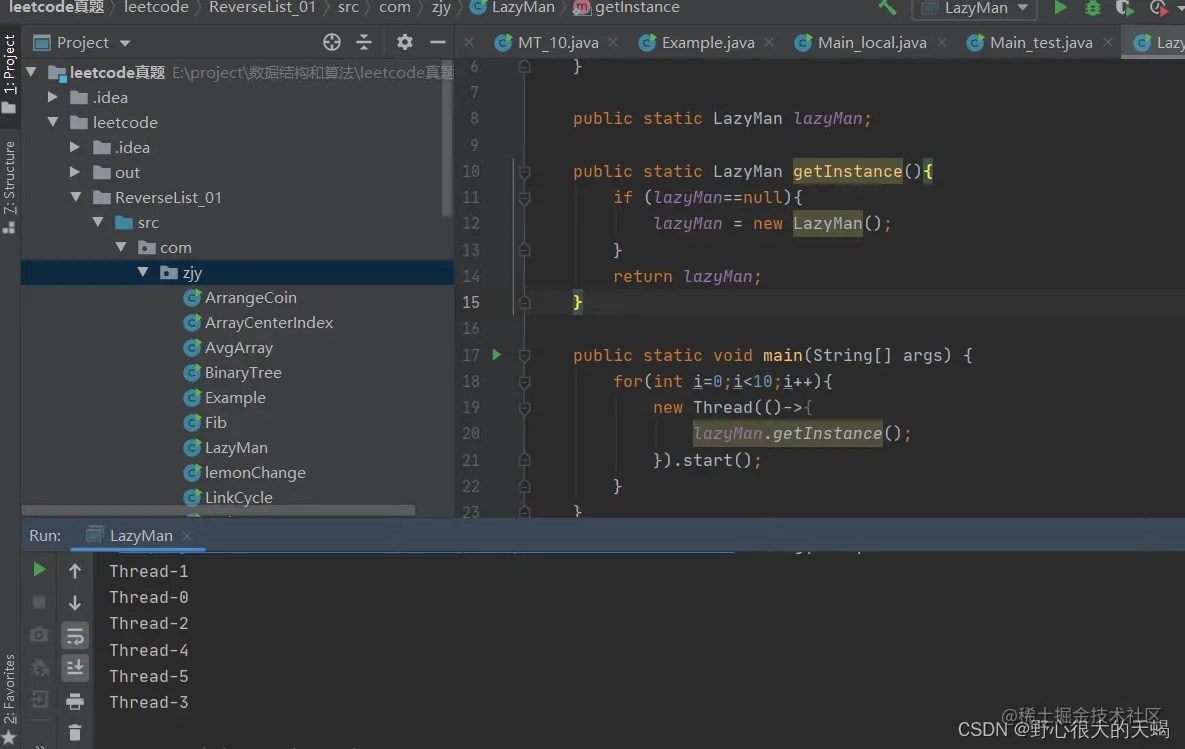1185x749 pixels.
Task: Open Project panel settings gear
Action: tap(405, 42)
